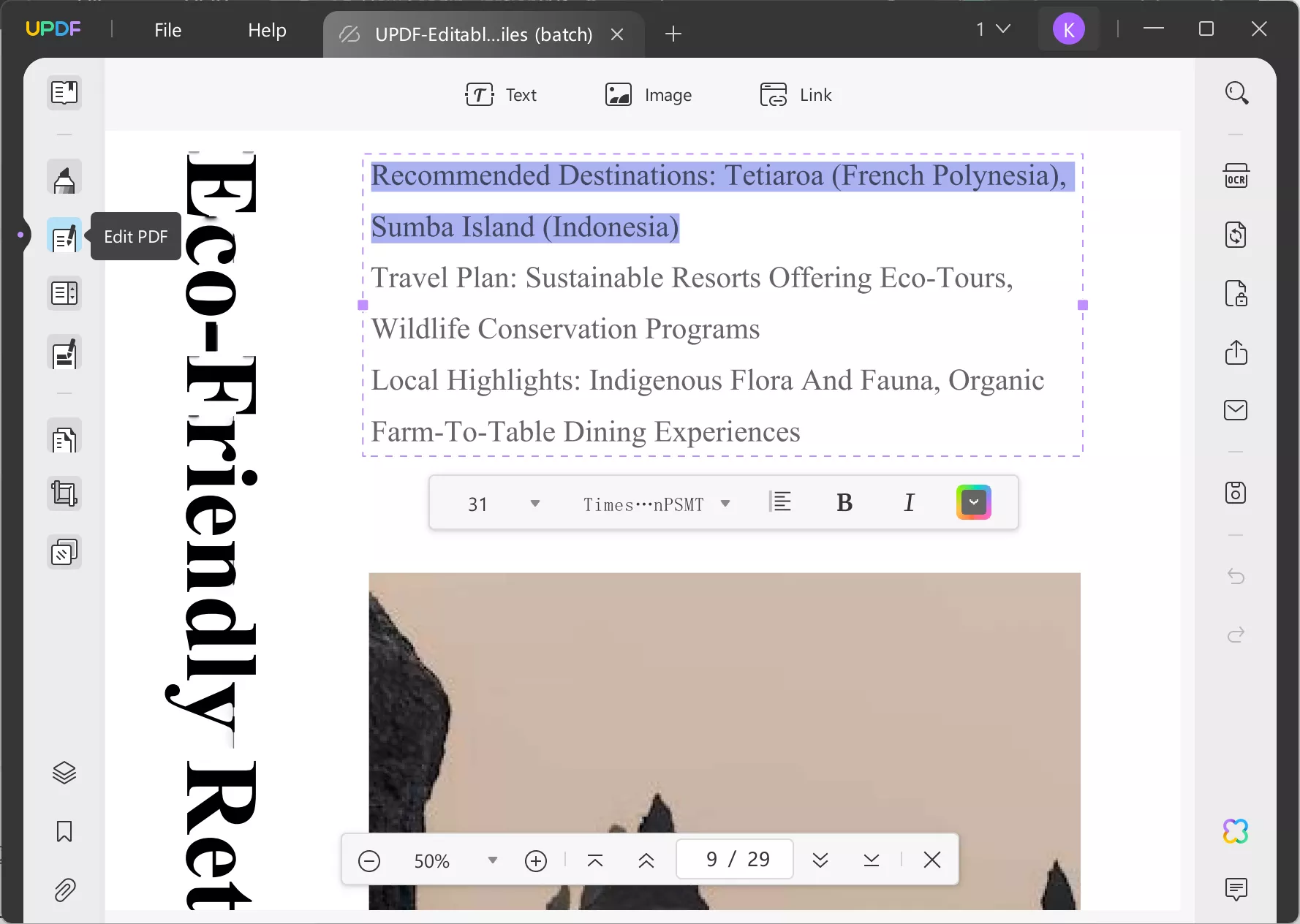Go to the next page

point(820,860)
